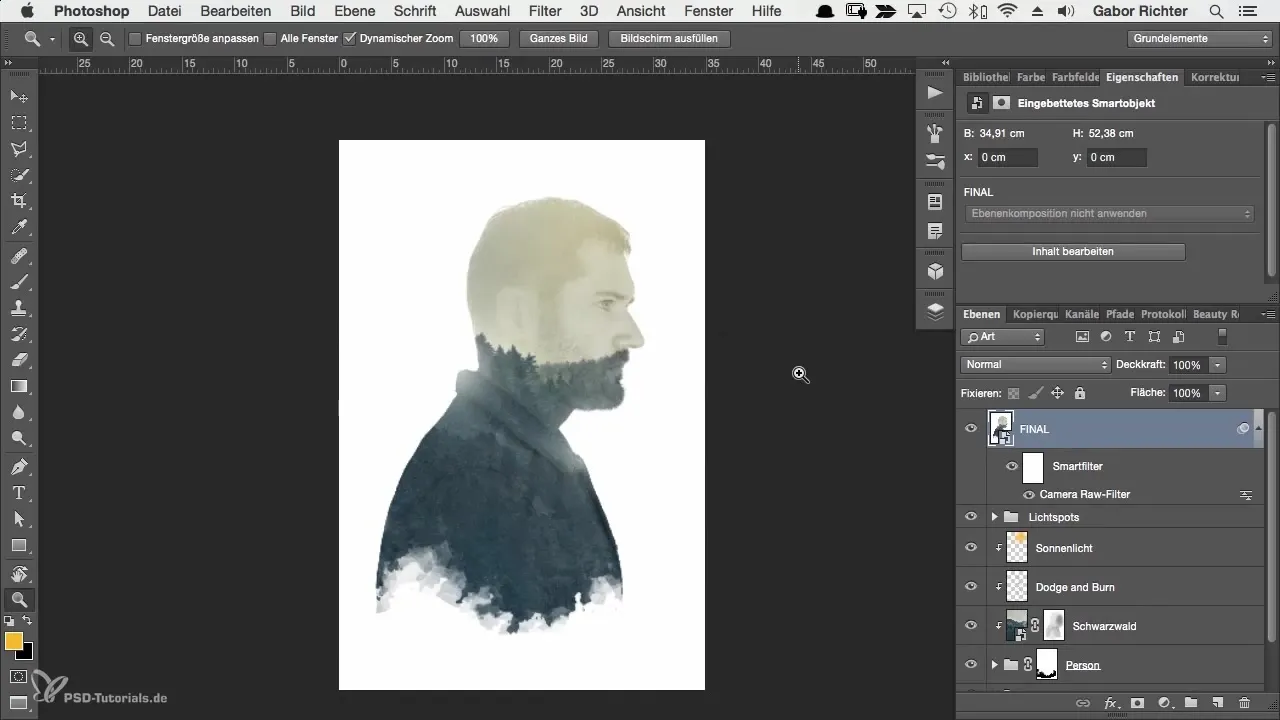Click the 100% zoom button
This screenshot has height=720, width=1280.
pos(485,39)
